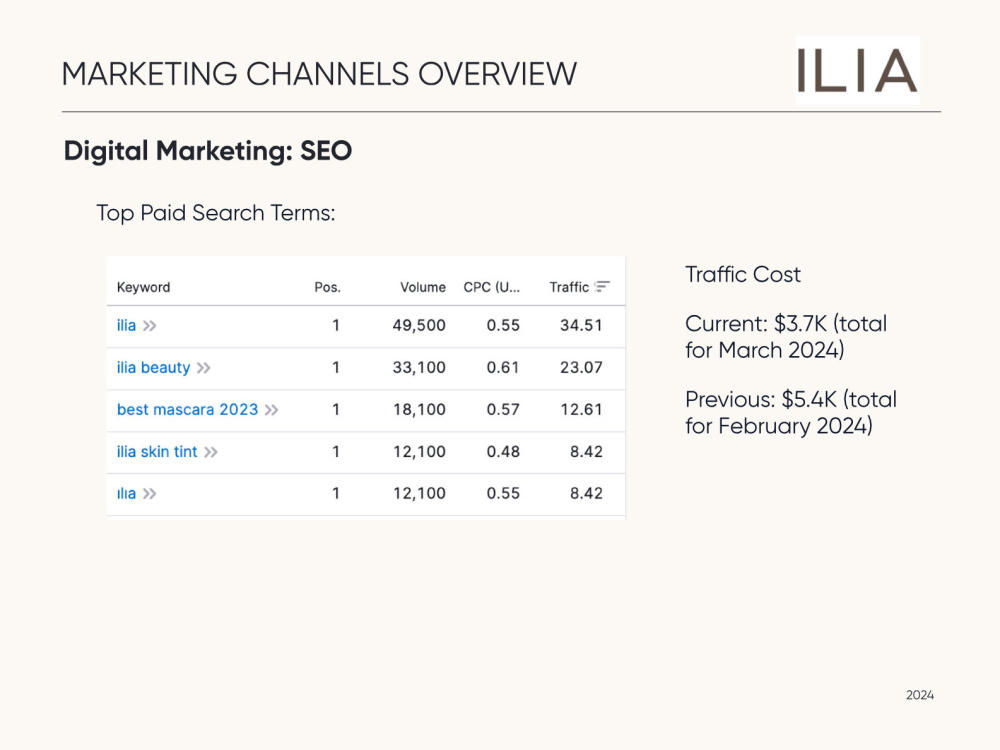Sort by the Keyword column header
This screenshot has width=1000, height=750.
pyautogui.click(x=143, y=287)
